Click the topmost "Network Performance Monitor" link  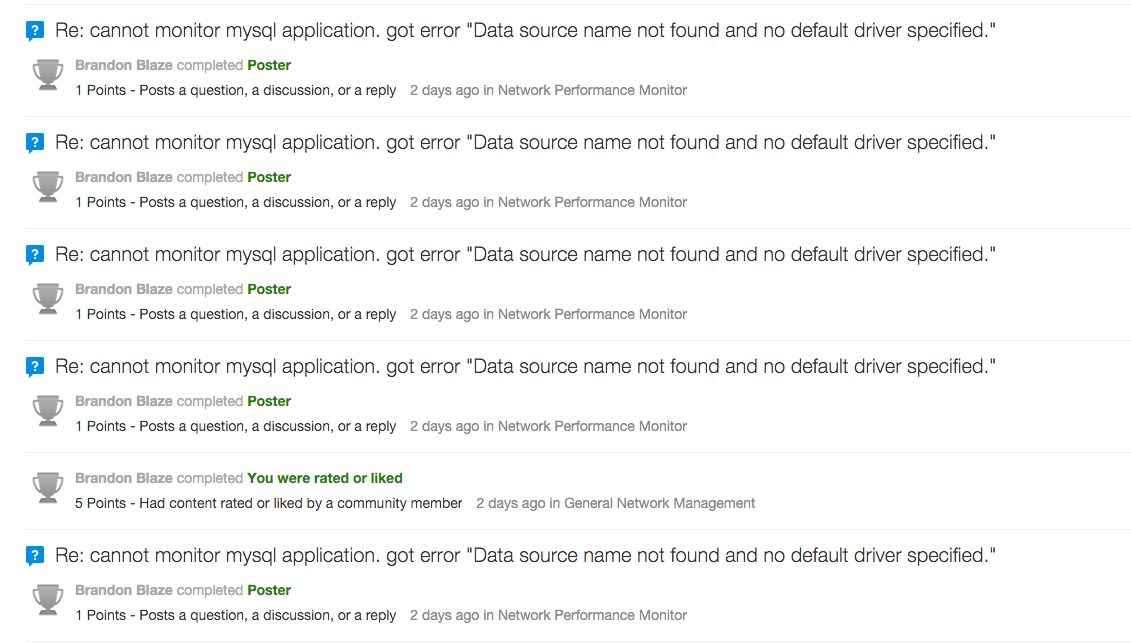tap(592, 90)
